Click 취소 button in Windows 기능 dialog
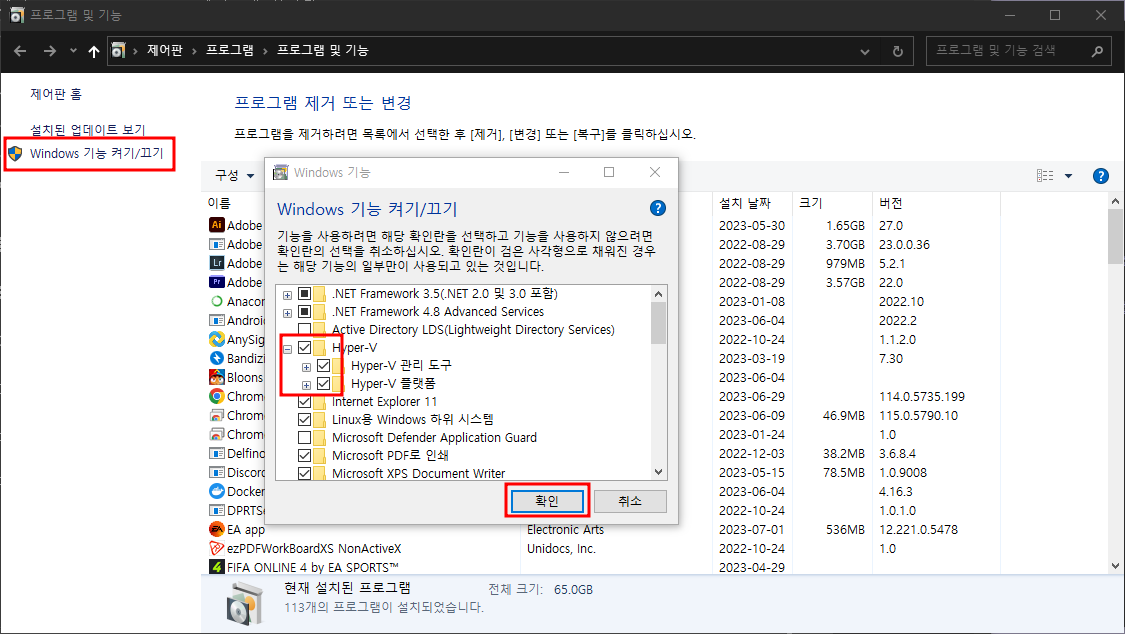1125x634 pixels. tap(630, 501)
